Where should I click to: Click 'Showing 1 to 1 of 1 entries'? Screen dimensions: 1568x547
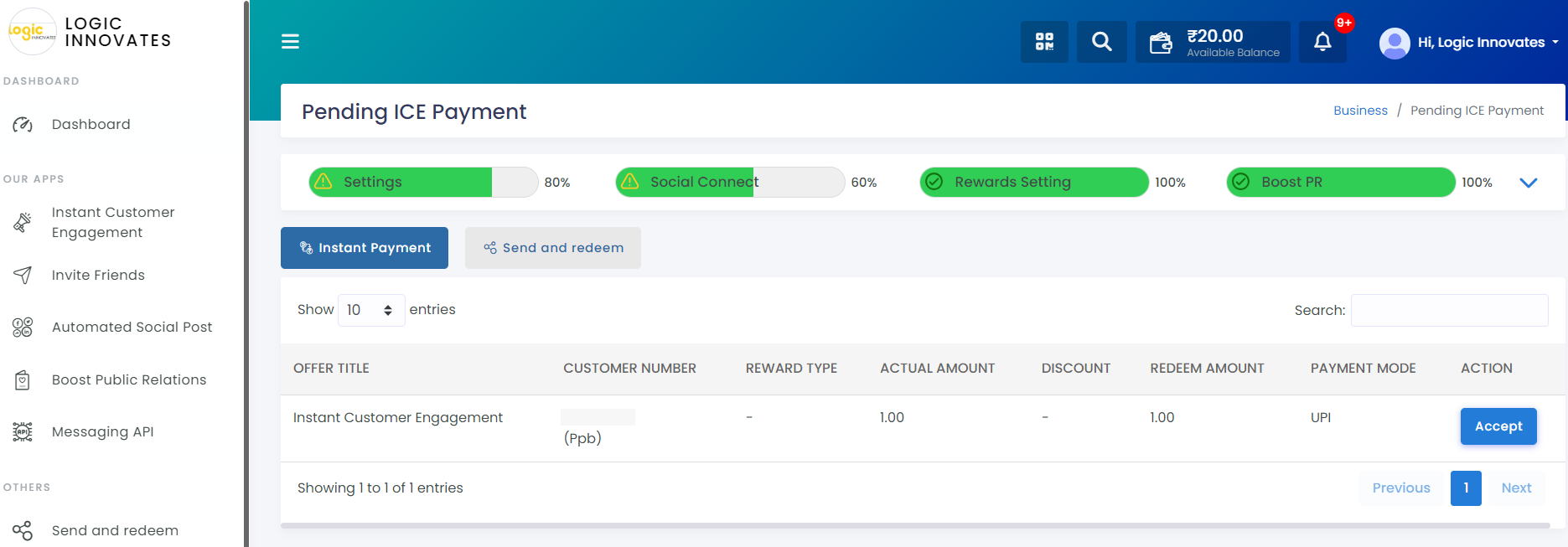coord(380,488)
